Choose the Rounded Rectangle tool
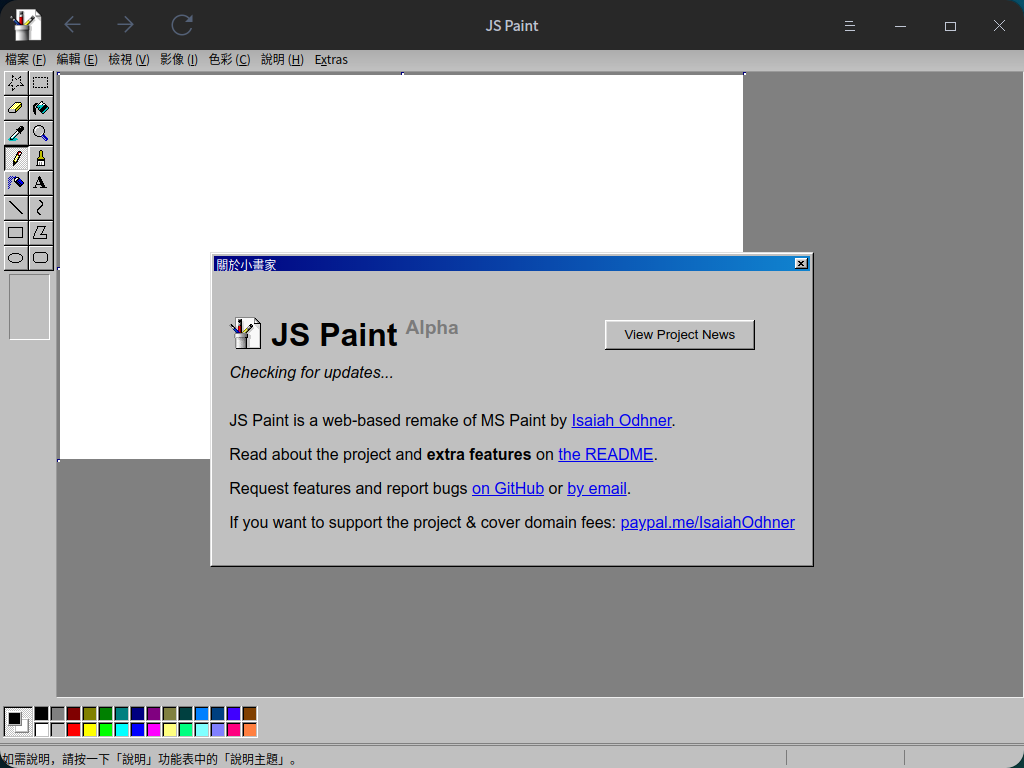The height and width of the screenshot is (768, 1024). pos(40,258)
